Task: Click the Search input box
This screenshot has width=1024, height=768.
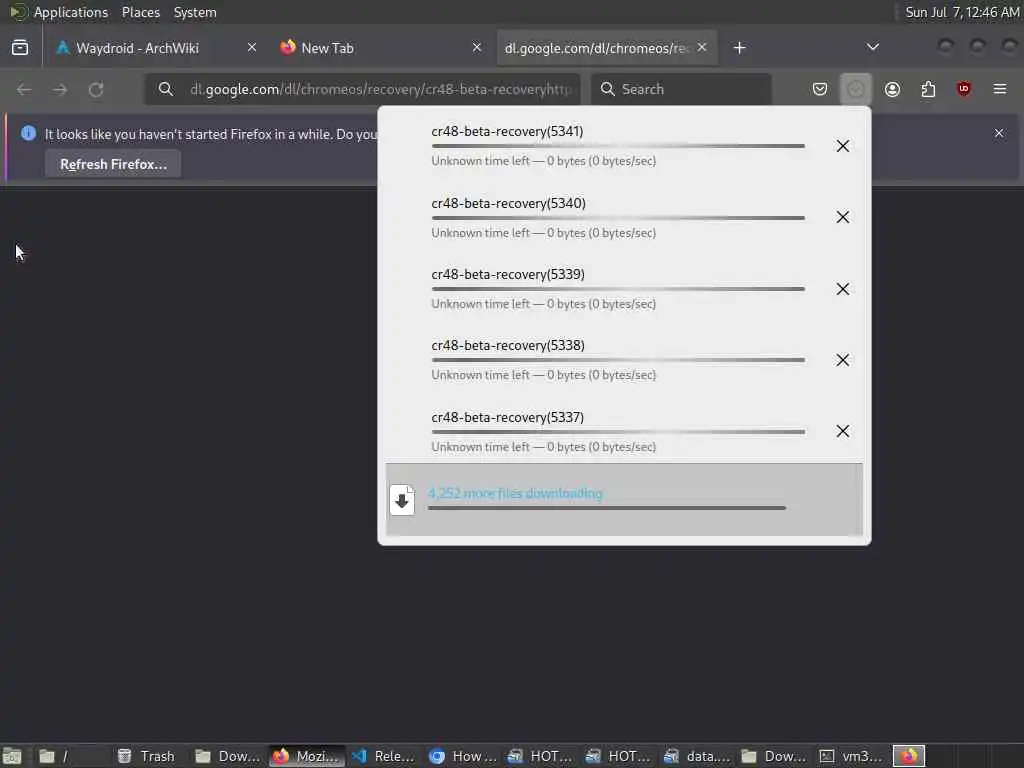Action: (681, 89)
